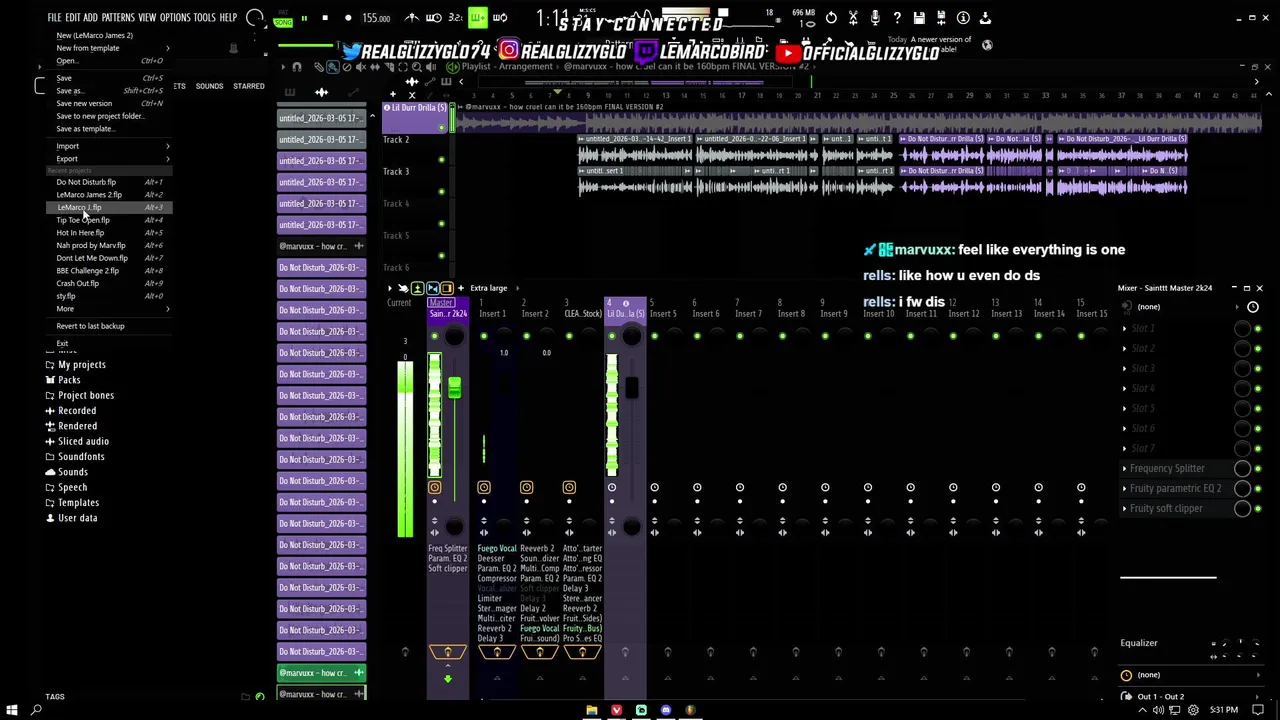Screen dimensions: 1280x720
Task: Click the cut/scissors tool icon in toolbar
Action: 853,18
